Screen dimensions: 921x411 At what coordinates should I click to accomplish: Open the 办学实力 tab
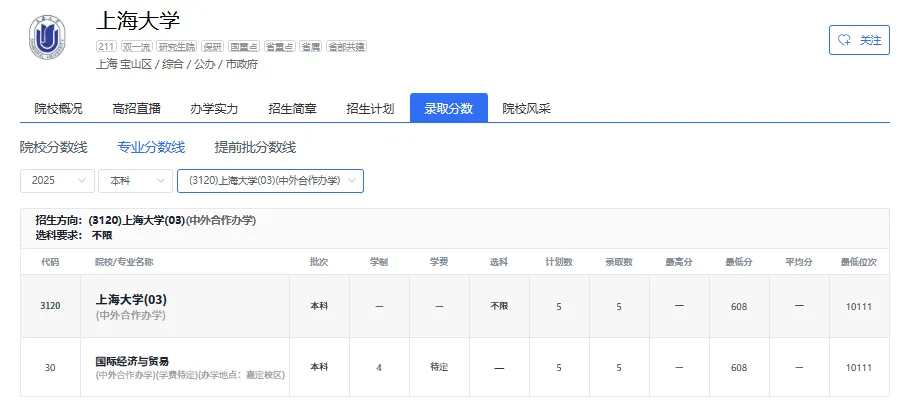point(214,109)
